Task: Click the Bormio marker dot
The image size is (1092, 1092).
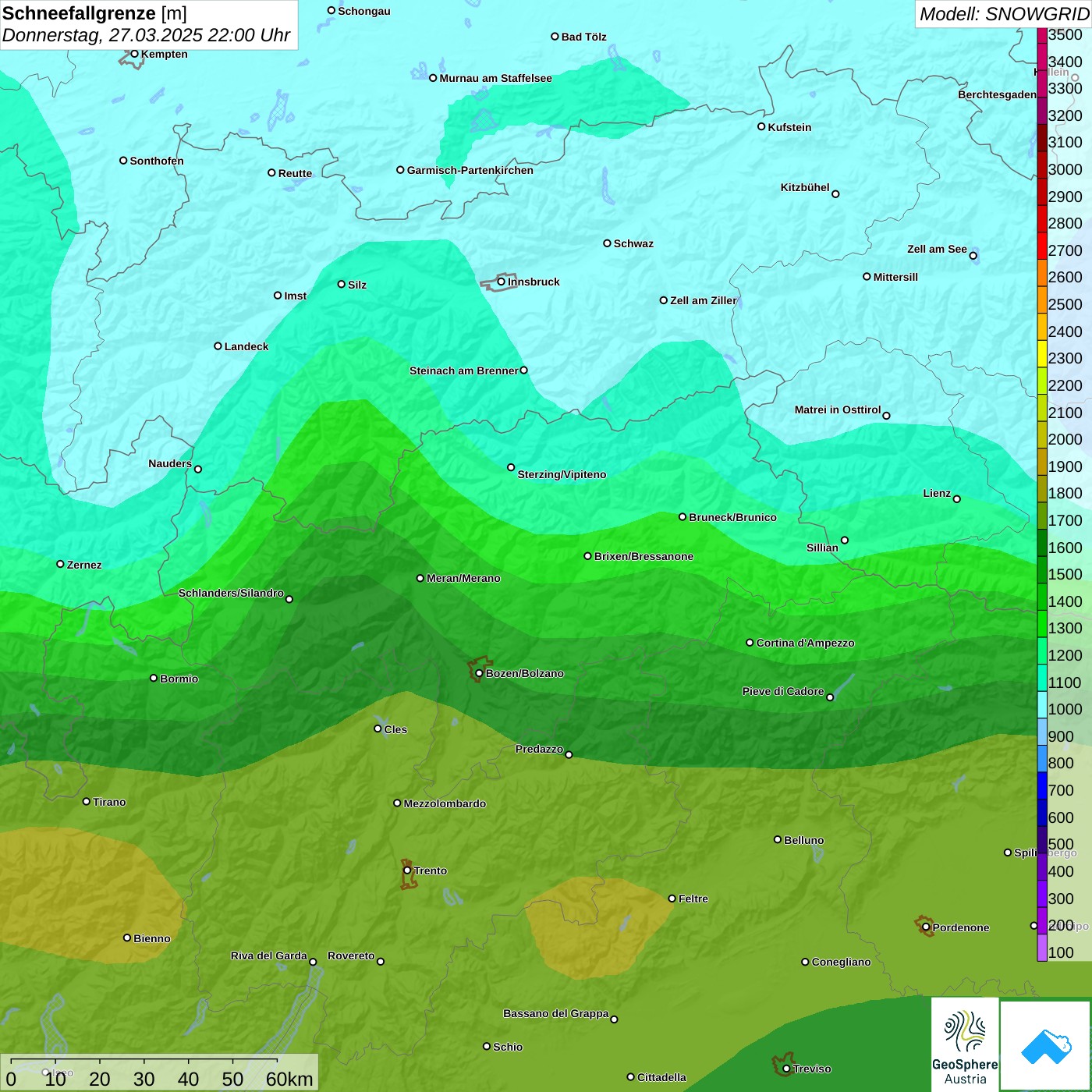Action: (154, 678)
